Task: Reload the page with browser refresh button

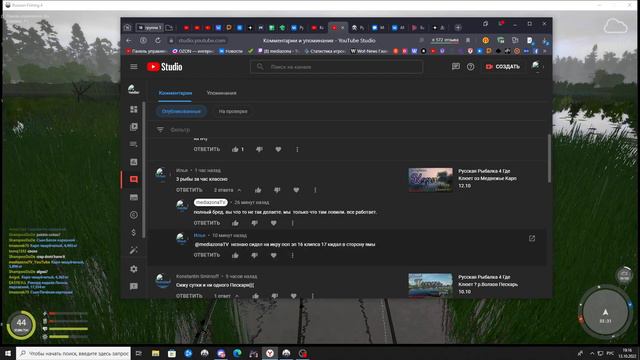Action: tap(158, 40)
